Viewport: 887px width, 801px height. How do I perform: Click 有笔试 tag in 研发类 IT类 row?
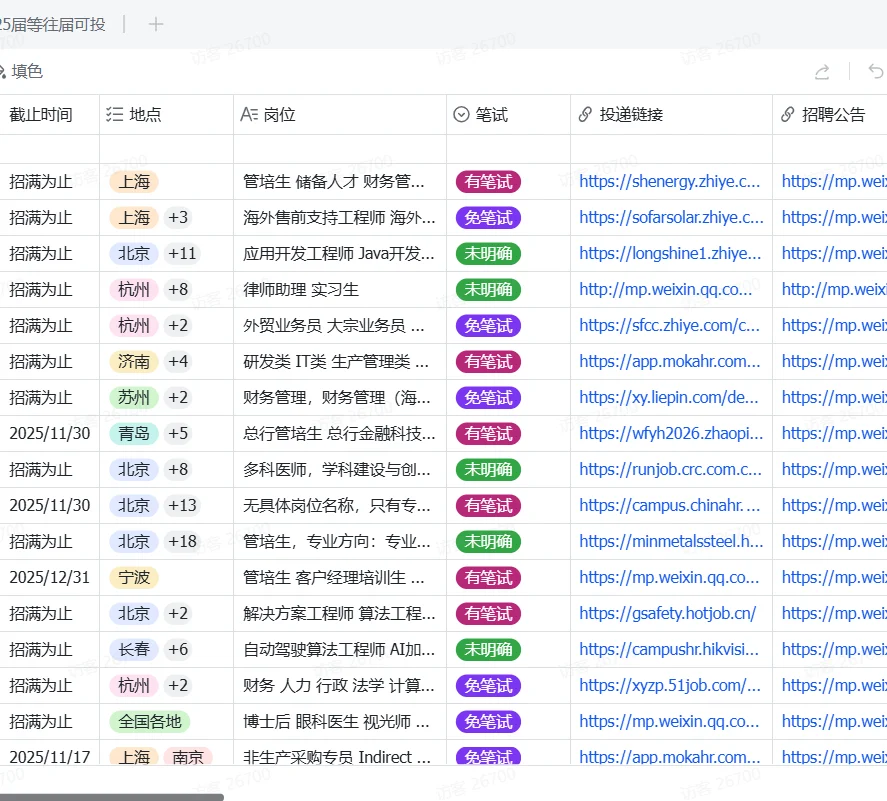click(x=488, y=361)
